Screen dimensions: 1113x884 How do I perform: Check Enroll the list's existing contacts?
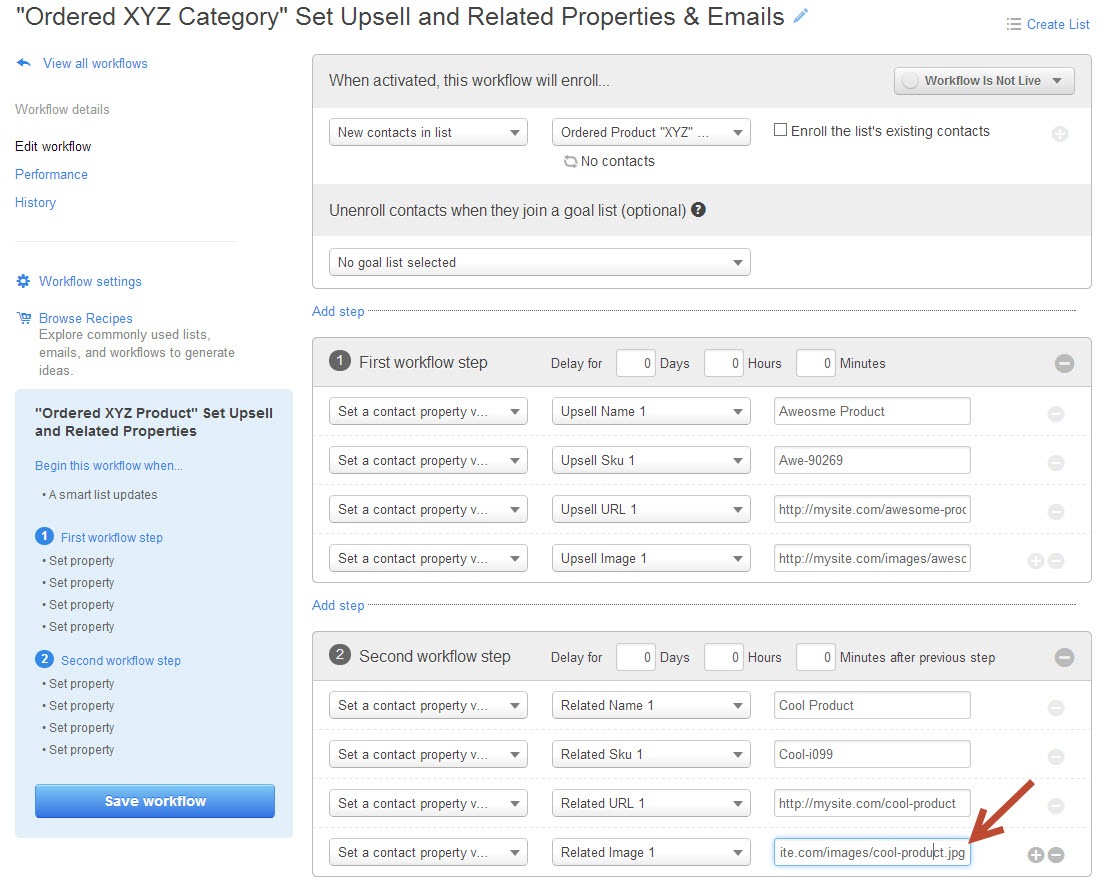[781, 130]
